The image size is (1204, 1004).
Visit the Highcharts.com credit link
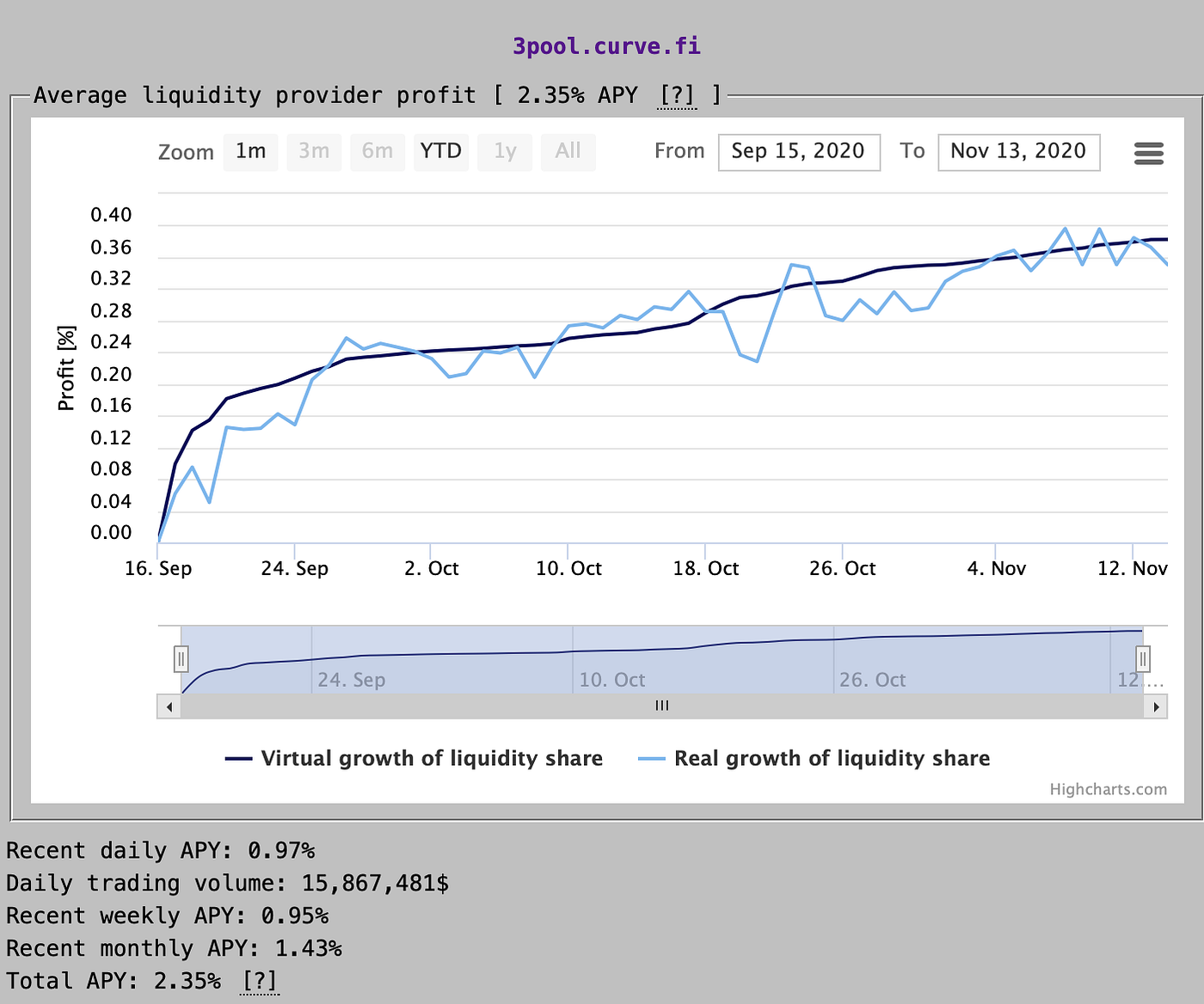click(1108, 789)
